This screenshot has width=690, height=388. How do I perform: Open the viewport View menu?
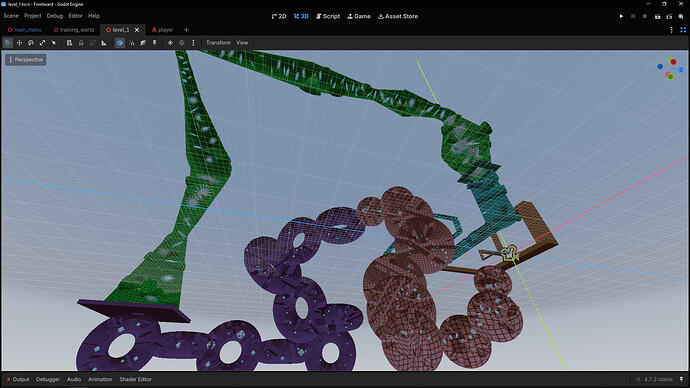click(x=242, y=43)
